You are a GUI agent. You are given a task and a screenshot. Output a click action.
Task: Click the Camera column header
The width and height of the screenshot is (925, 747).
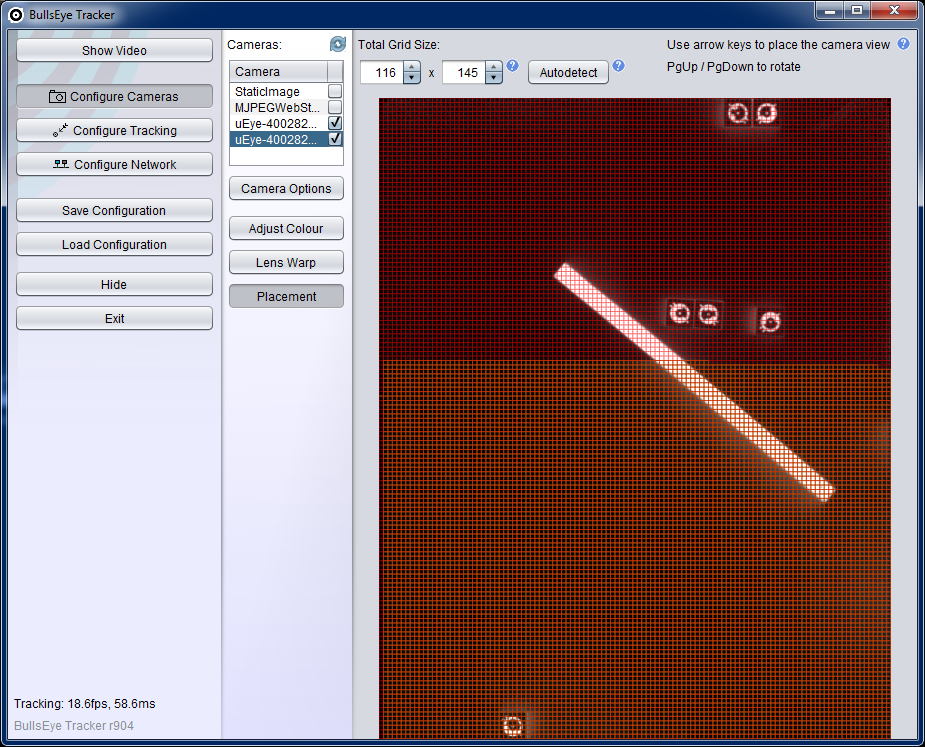279,72
